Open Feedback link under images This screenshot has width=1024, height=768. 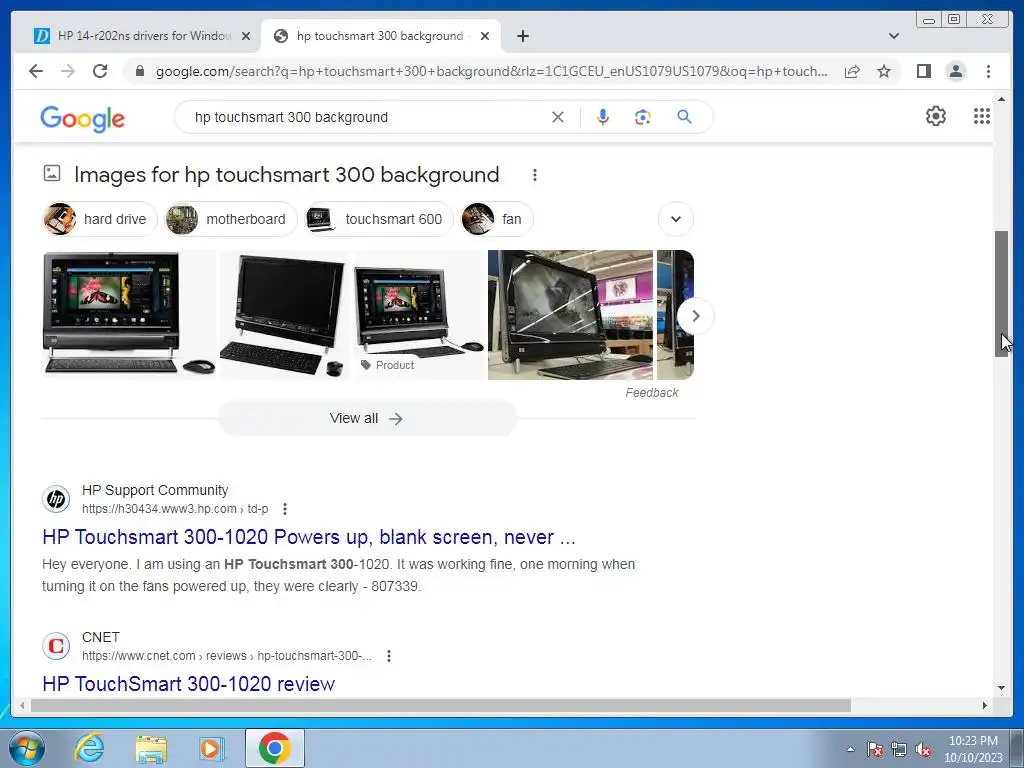(x=651, y=392)
